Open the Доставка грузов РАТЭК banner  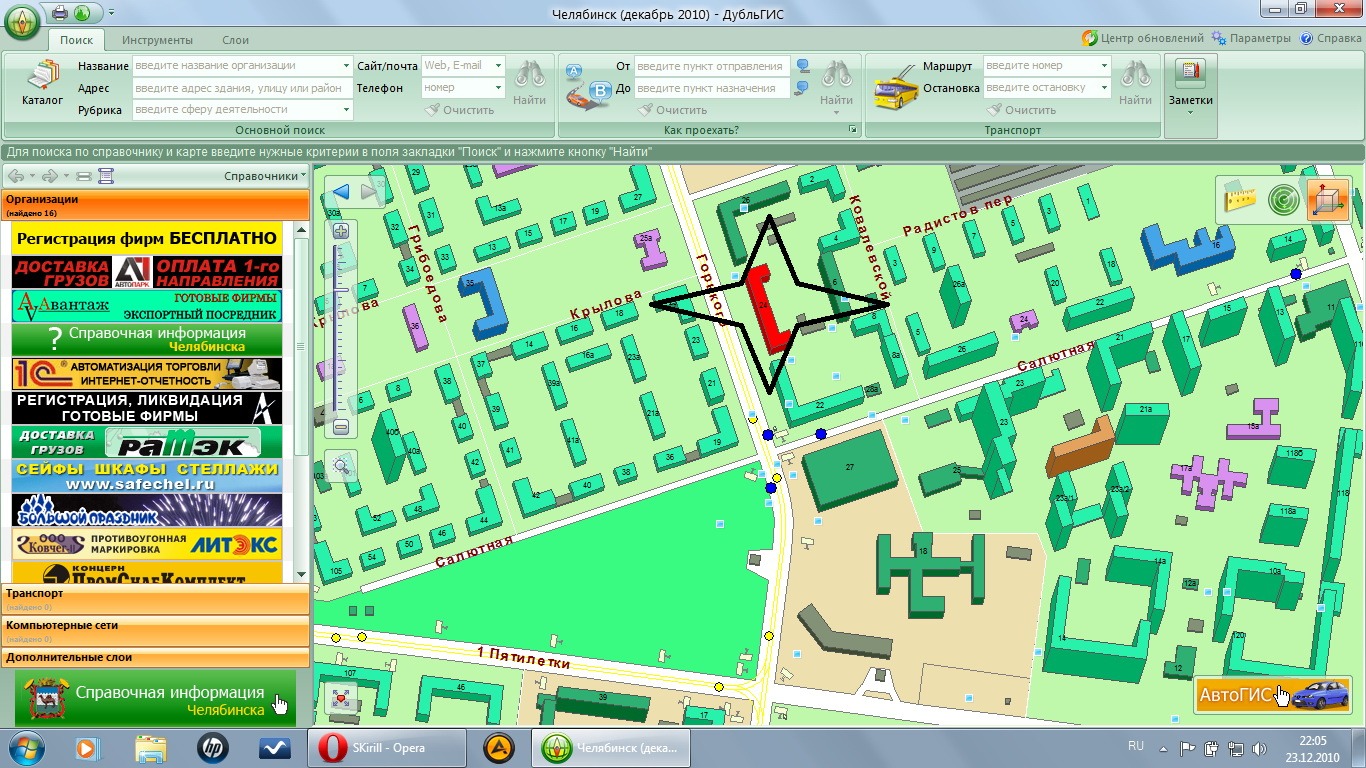point(147,441)
